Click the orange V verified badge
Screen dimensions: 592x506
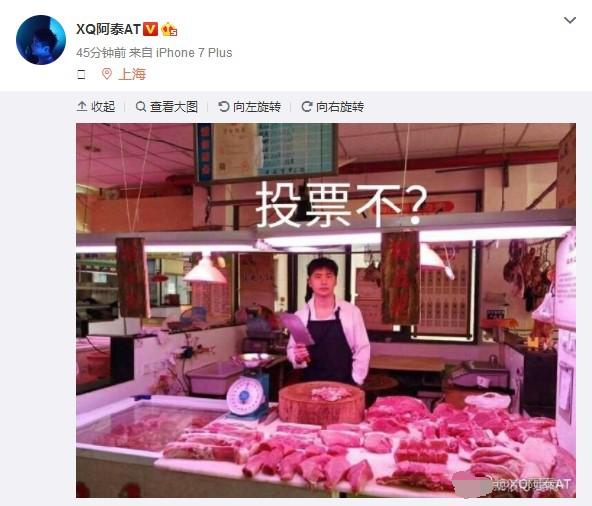tap(150, 29)
